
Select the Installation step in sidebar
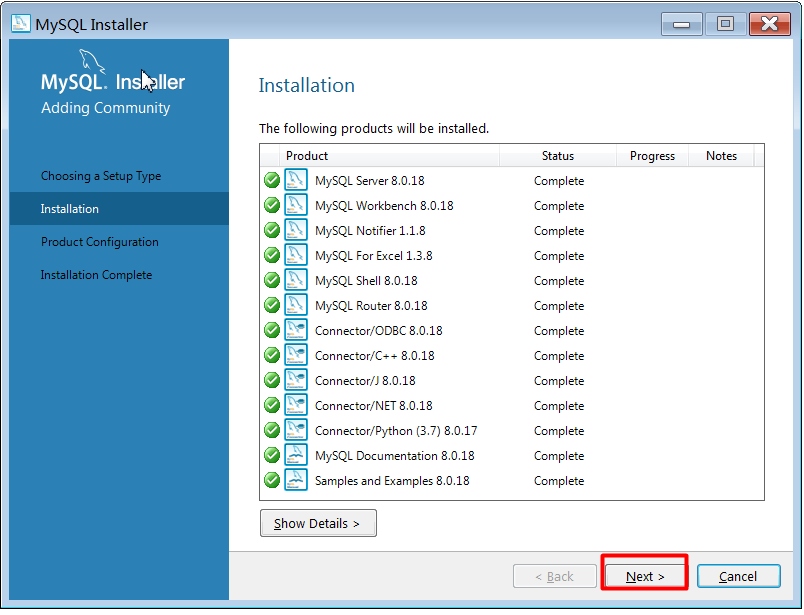pos(119,209)
